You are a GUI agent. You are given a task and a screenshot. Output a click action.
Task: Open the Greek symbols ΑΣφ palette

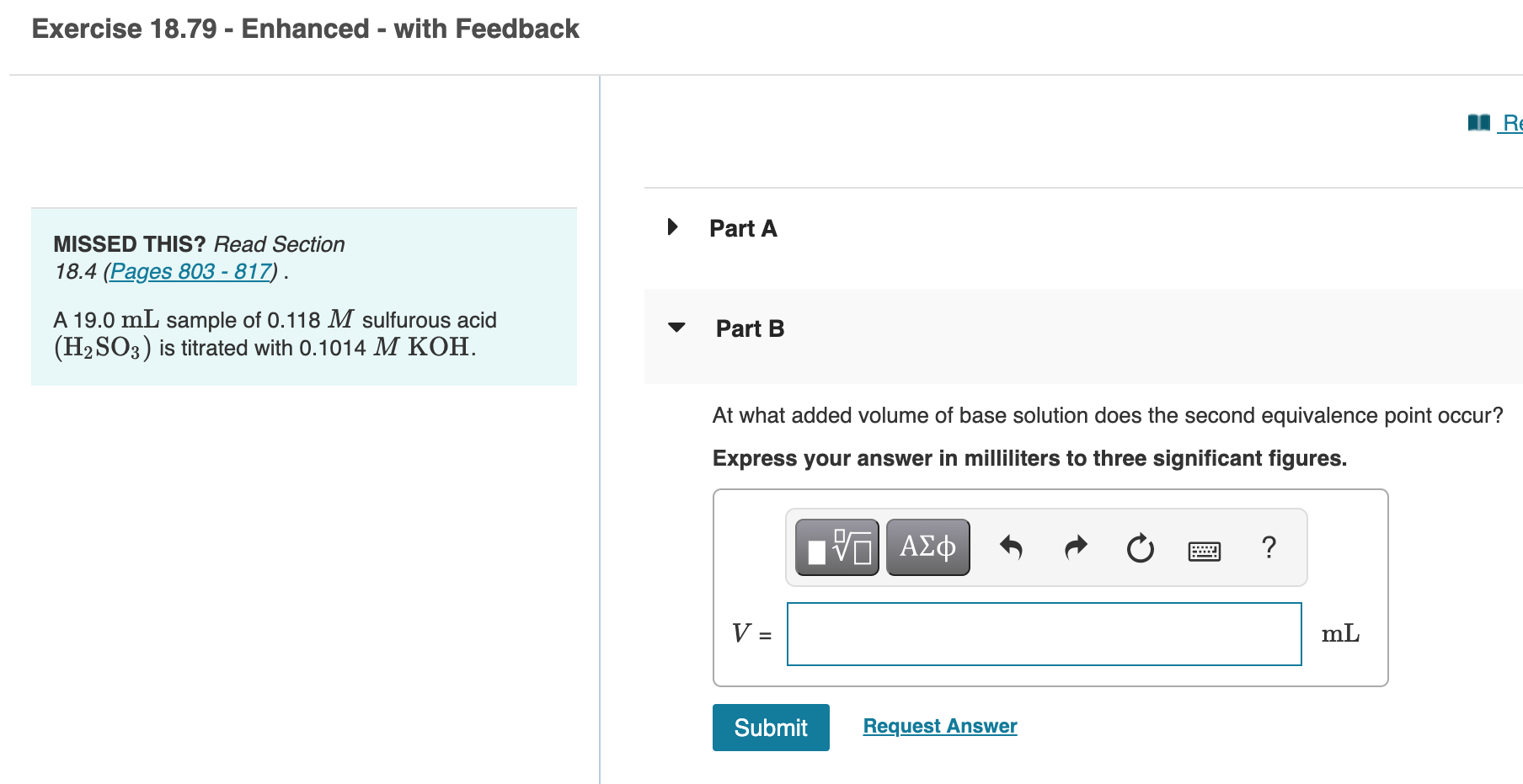click(927, 547)
